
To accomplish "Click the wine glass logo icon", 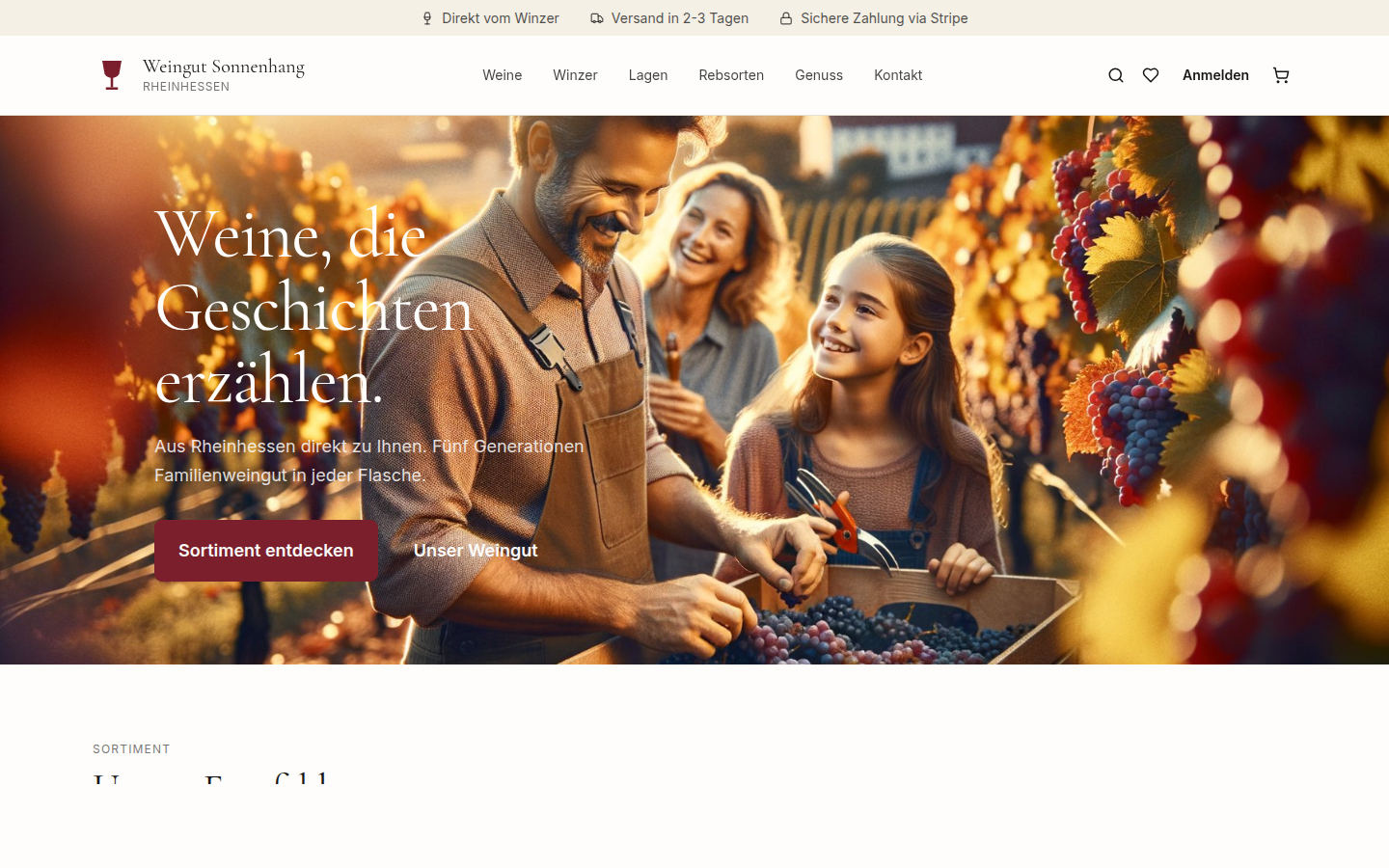I will tap(112, 75).
